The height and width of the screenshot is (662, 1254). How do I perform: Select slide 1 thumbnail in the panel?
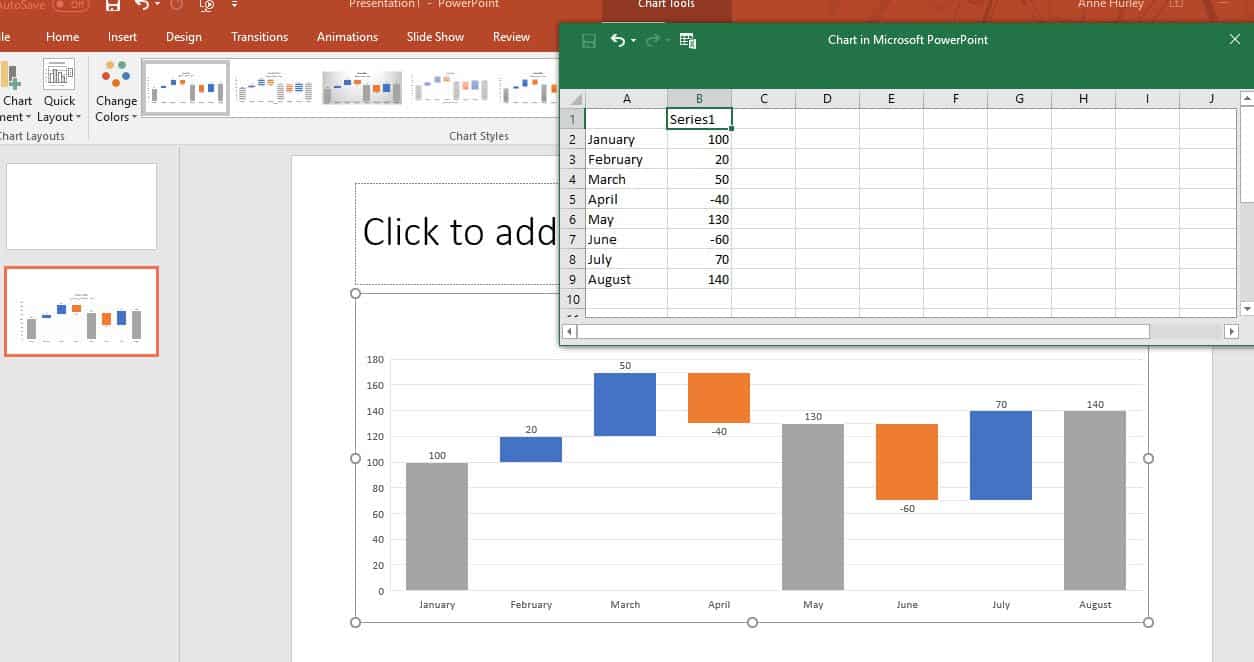click(81, 206)
